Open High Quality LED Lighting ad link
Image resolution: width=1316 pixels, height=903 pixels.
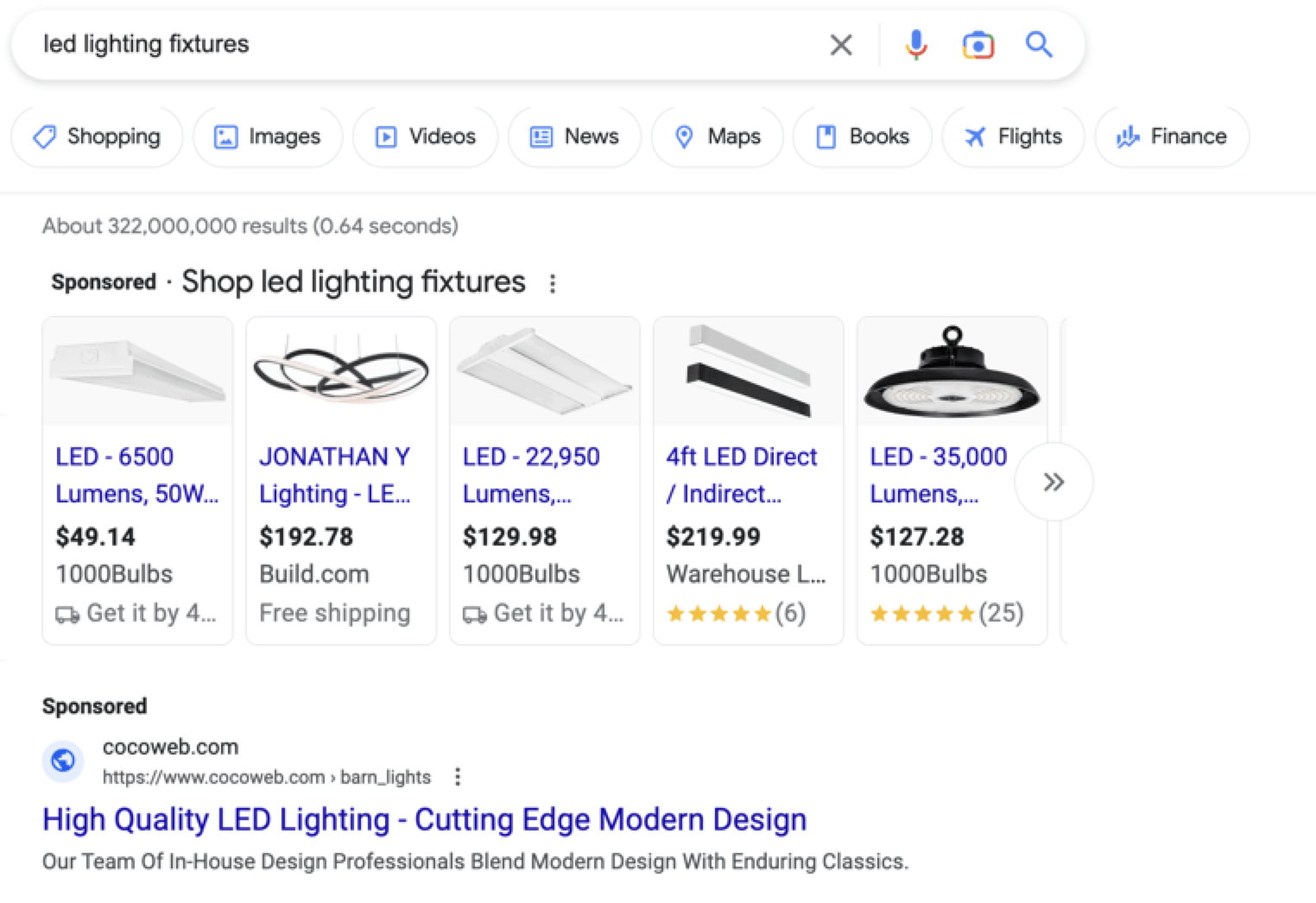[424, 819]
